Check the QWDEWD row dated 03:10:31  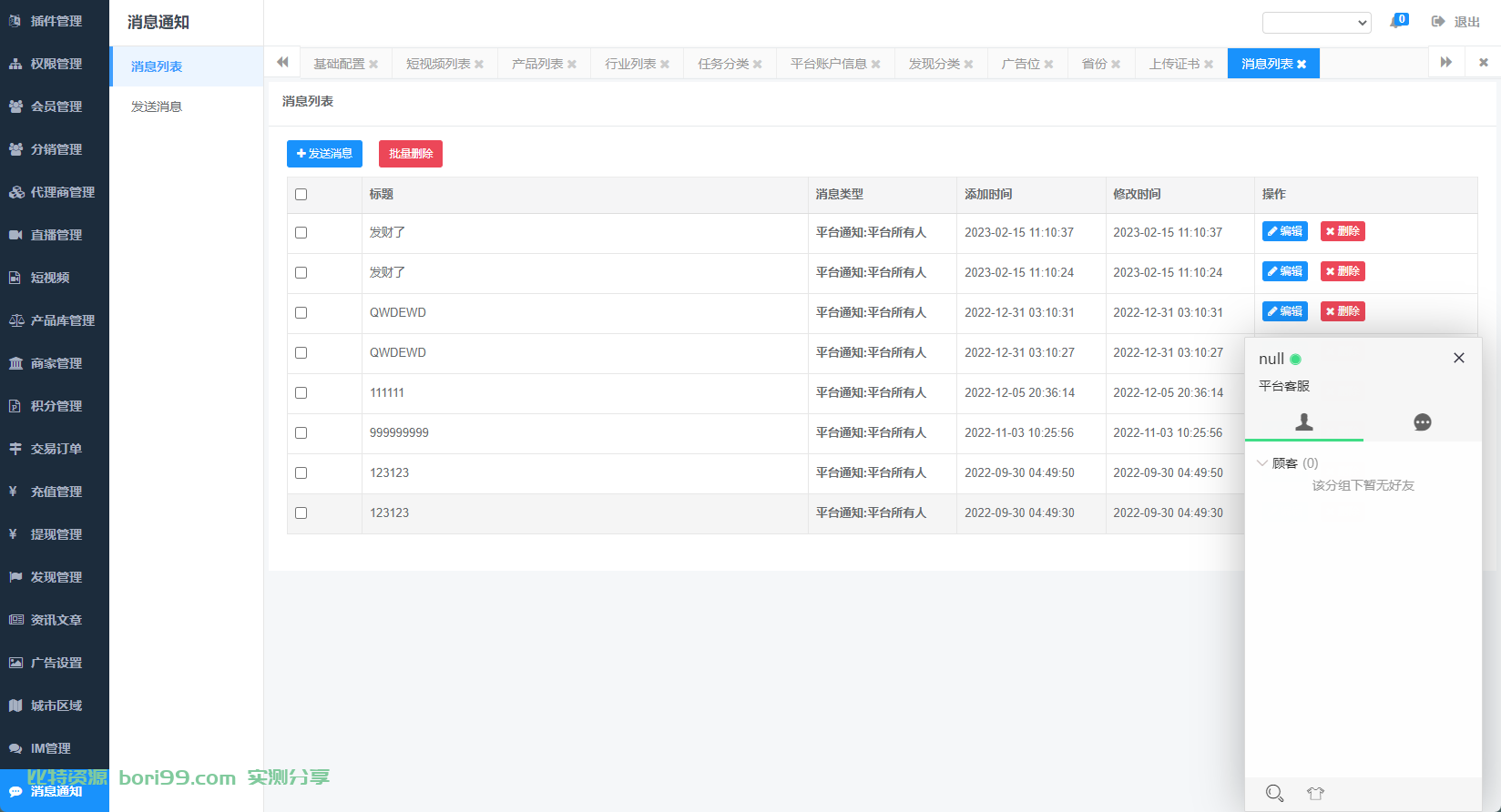click(301, 313)
